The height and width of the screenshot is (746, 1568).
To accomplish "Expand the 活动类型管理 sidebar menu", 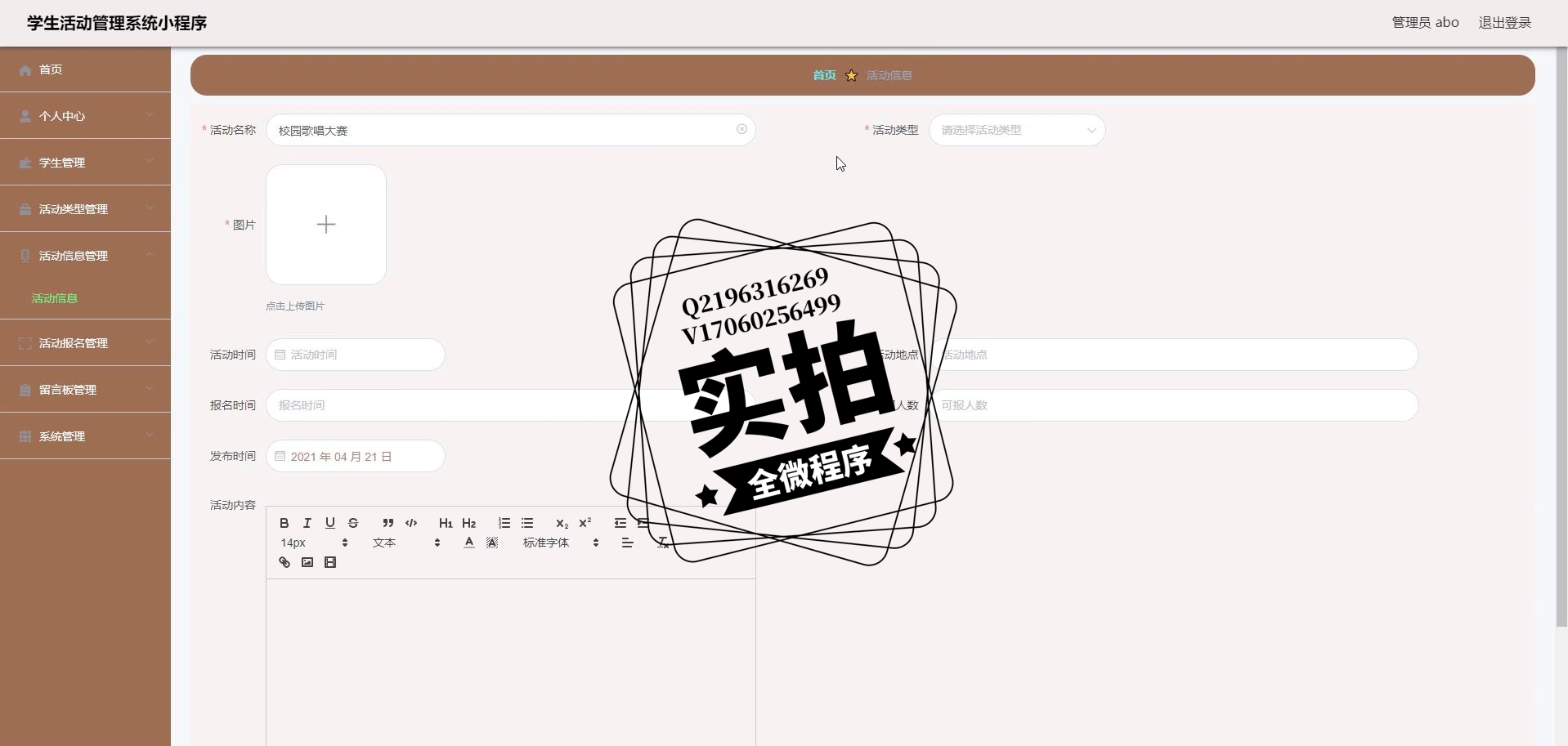I will (86, 209).
